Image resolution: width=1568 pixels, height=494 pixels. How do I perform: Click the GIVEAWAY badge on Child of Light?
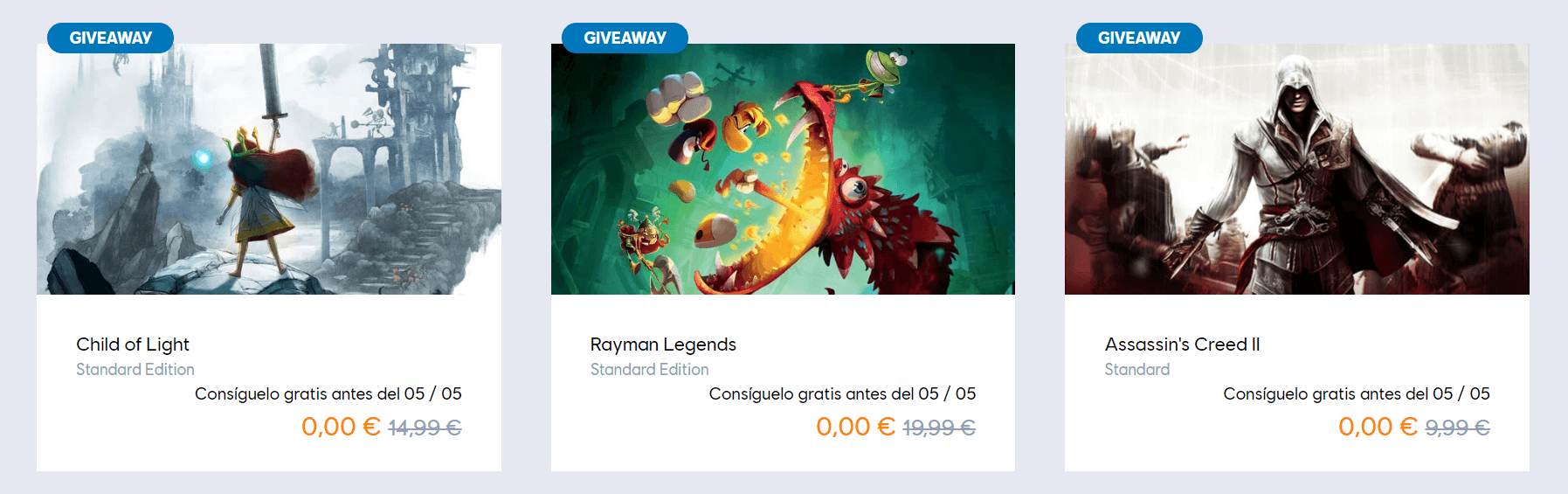pos(110,38)
